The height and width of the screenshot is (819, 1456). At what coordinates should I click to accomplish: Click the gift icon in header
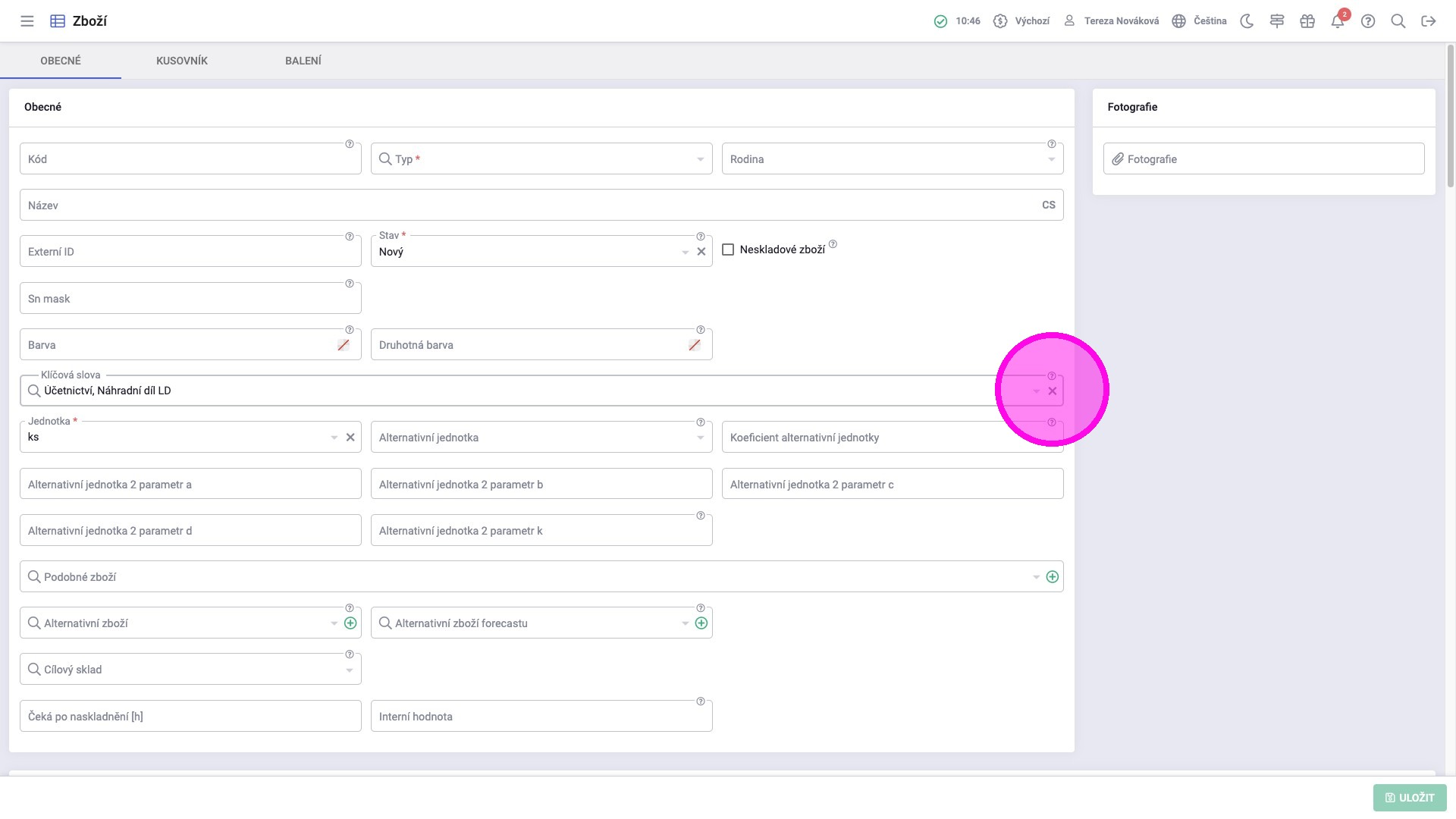tap(1307, 21)
